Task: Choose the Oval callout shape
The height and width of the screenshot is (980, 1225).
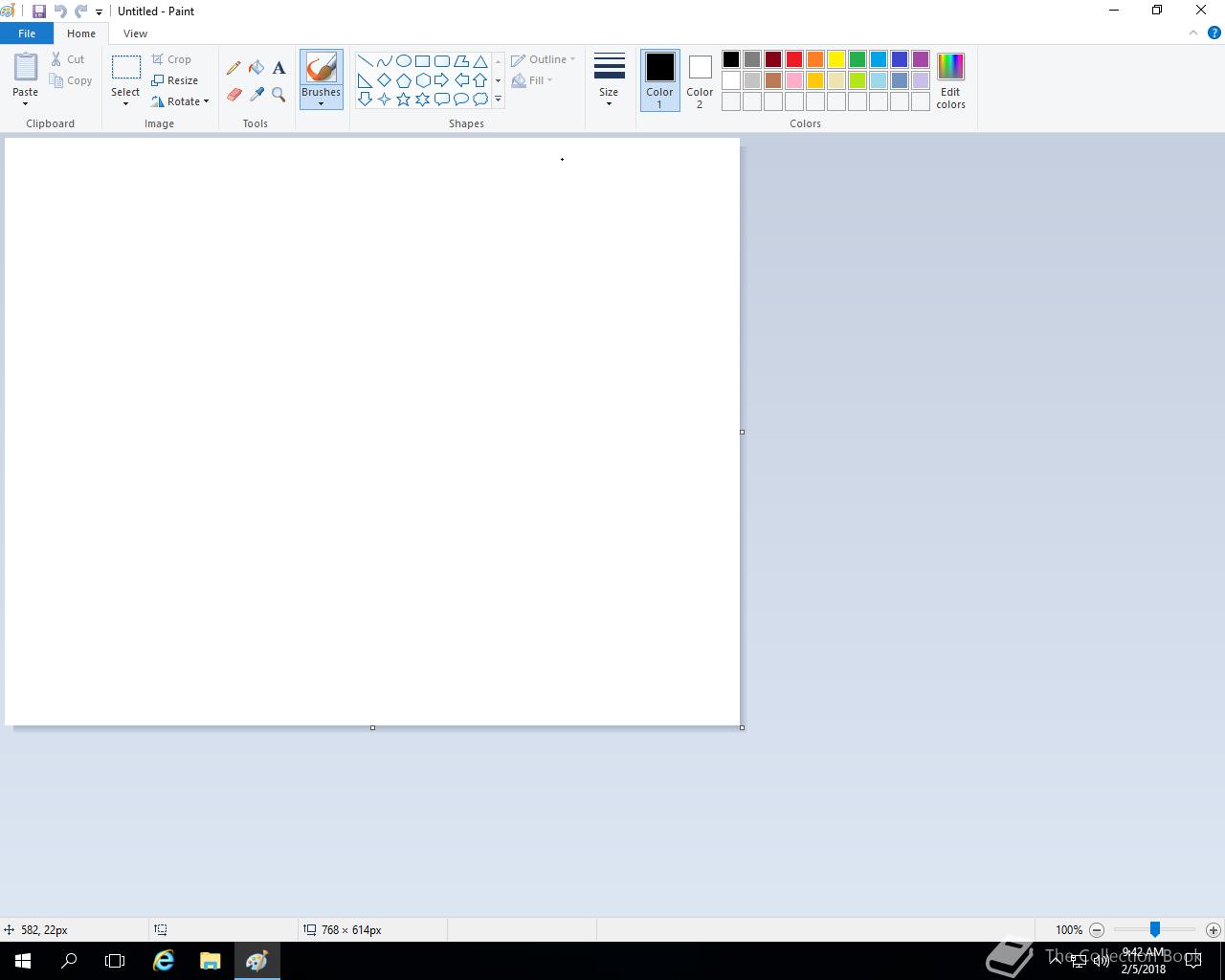Action: pos(460,99)
